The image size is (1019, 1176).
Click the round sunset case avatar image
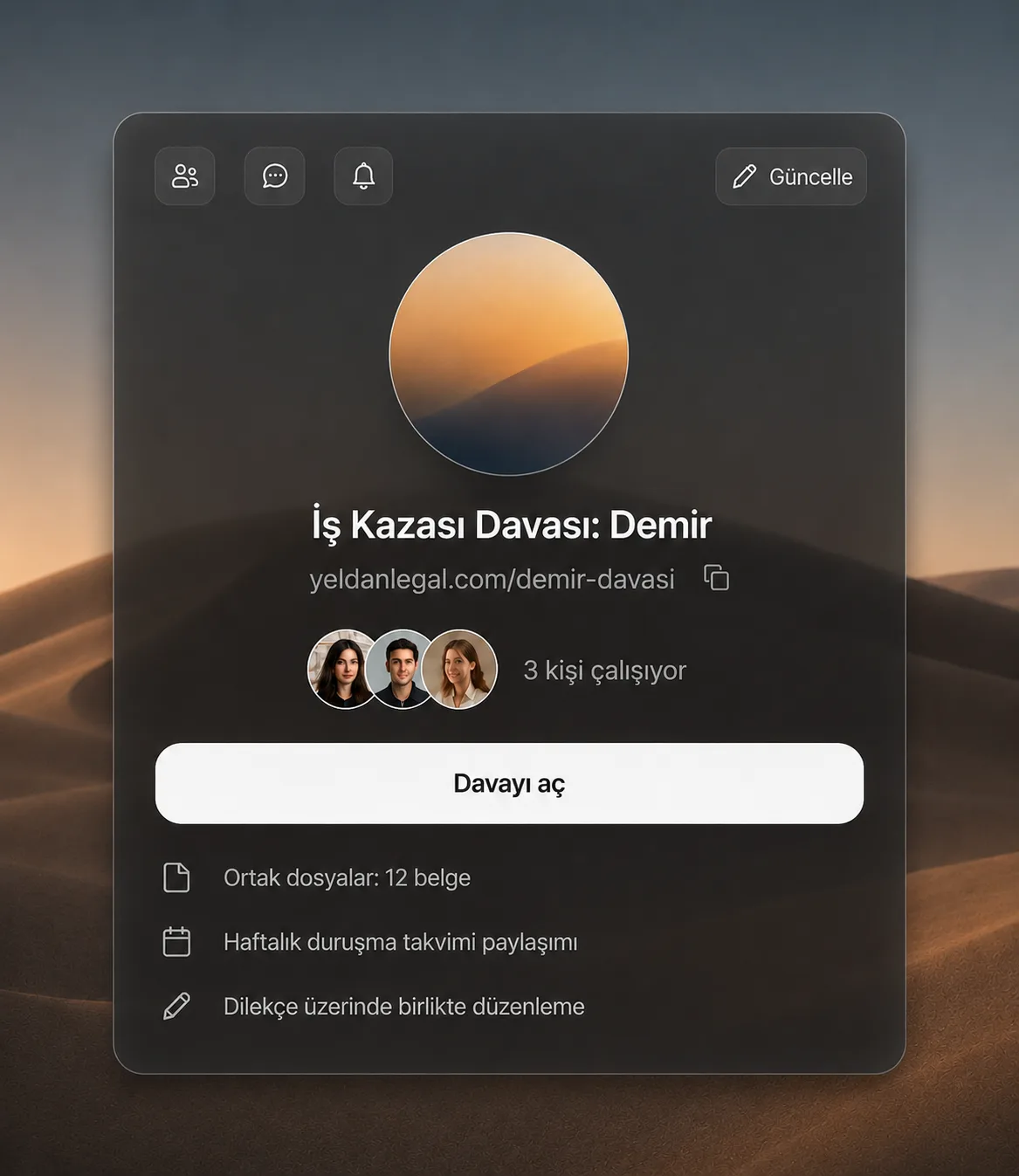(508, 354)
